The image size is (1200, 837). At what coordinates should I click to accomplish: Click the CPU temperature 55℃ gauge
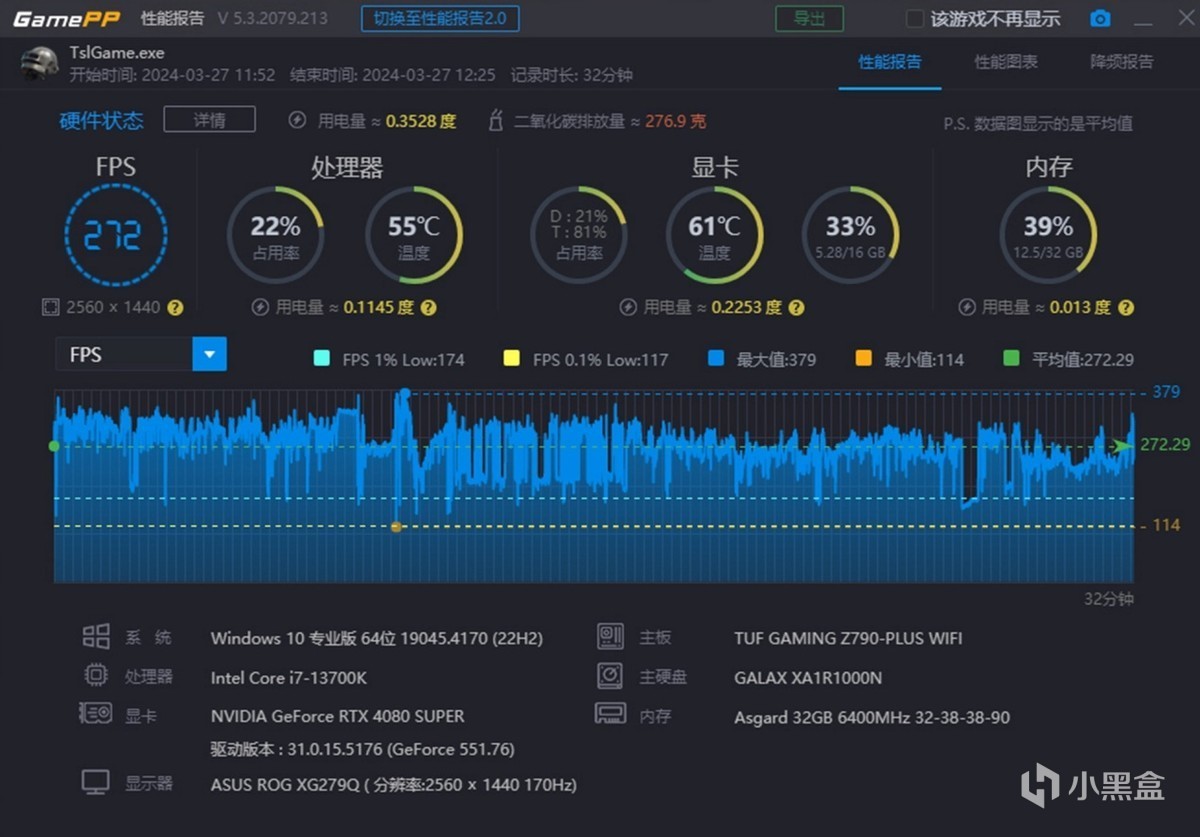click(413, 236)
